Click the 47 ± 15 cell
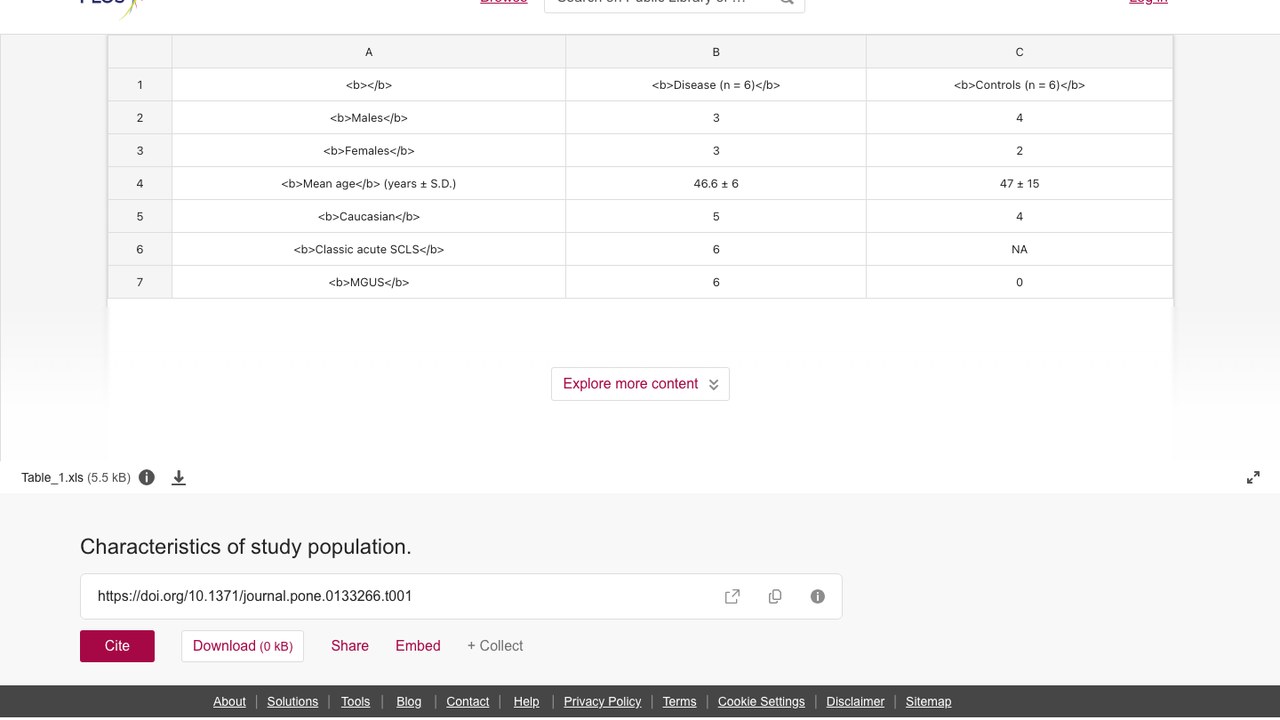Screen dimensions: 1280x720 [1019, 184]
